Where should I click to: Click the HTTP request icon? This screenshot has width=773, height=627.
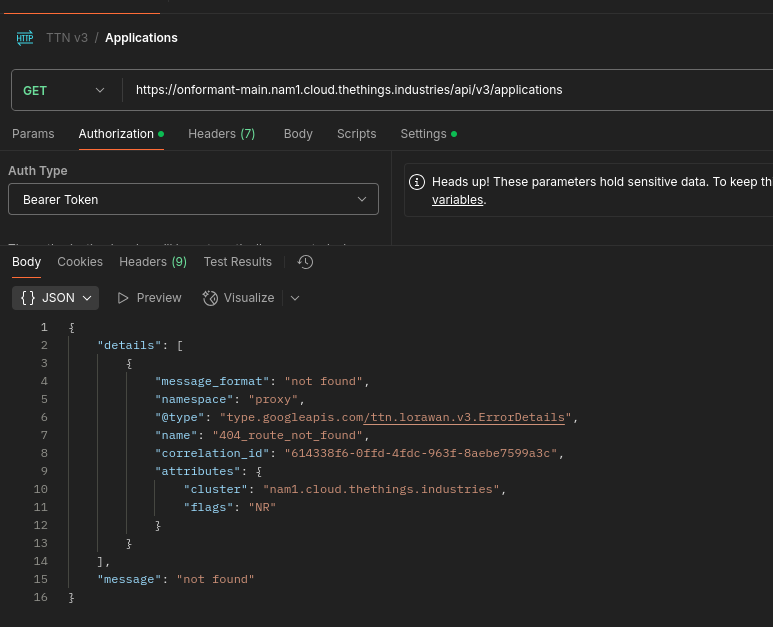pyautogui.click(x=25, y=38)
